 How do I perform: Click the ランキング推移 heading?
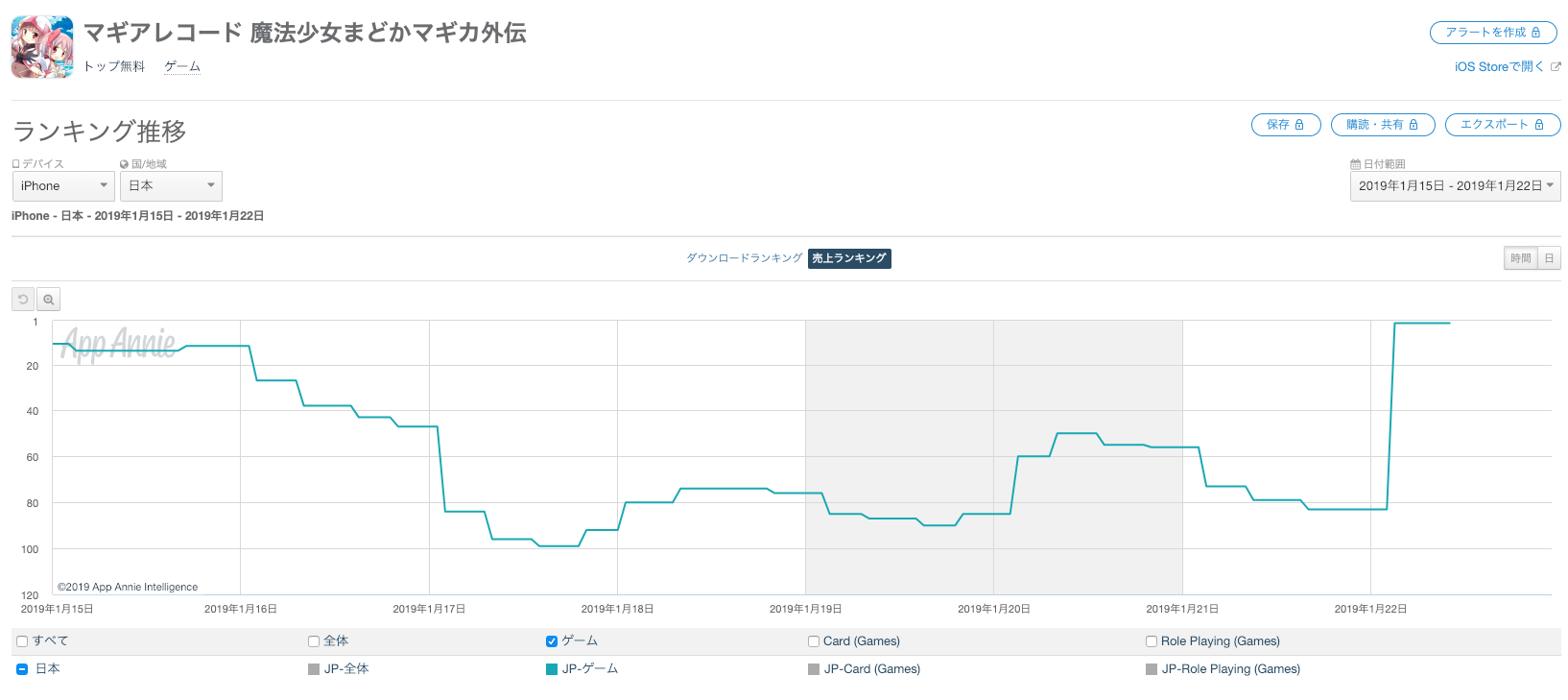tap(100, 131)
